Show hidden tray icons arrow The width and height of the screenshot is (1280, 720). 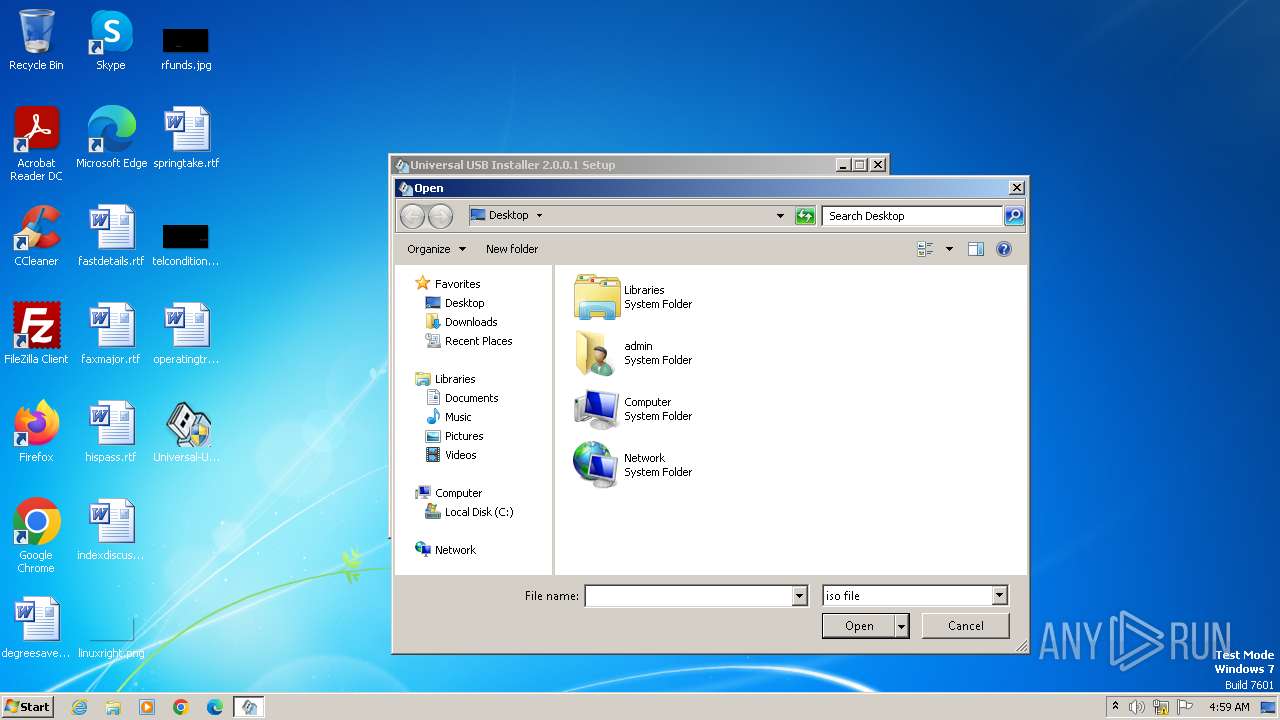pos(1115,706)
